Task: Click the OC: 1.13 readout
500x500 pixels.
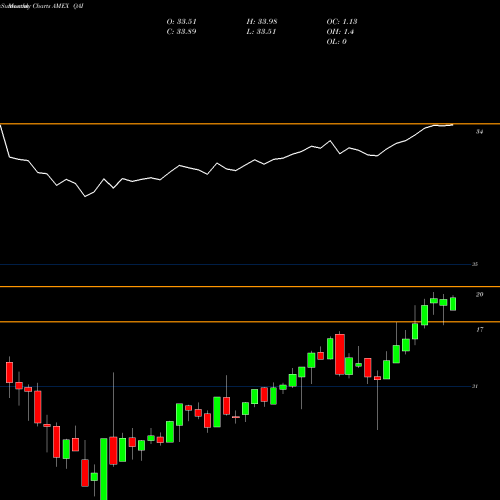Action: 342,22
